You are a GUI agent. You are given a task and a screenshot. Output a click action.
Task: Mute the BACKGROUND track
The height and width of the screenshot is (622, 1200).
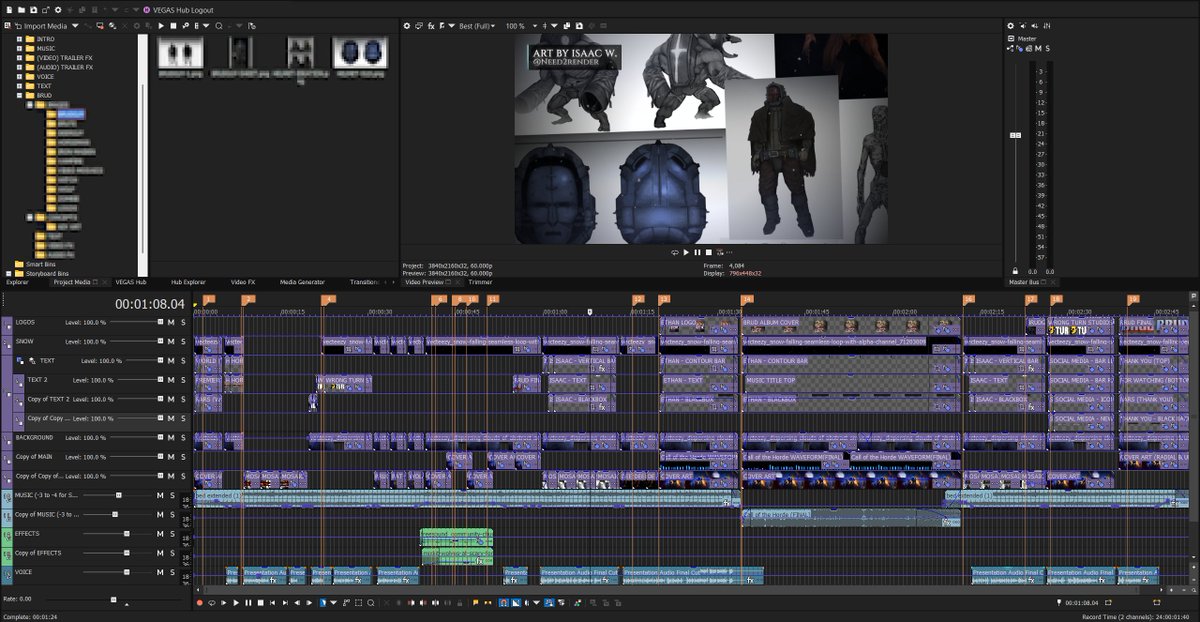tap(171, 438)
